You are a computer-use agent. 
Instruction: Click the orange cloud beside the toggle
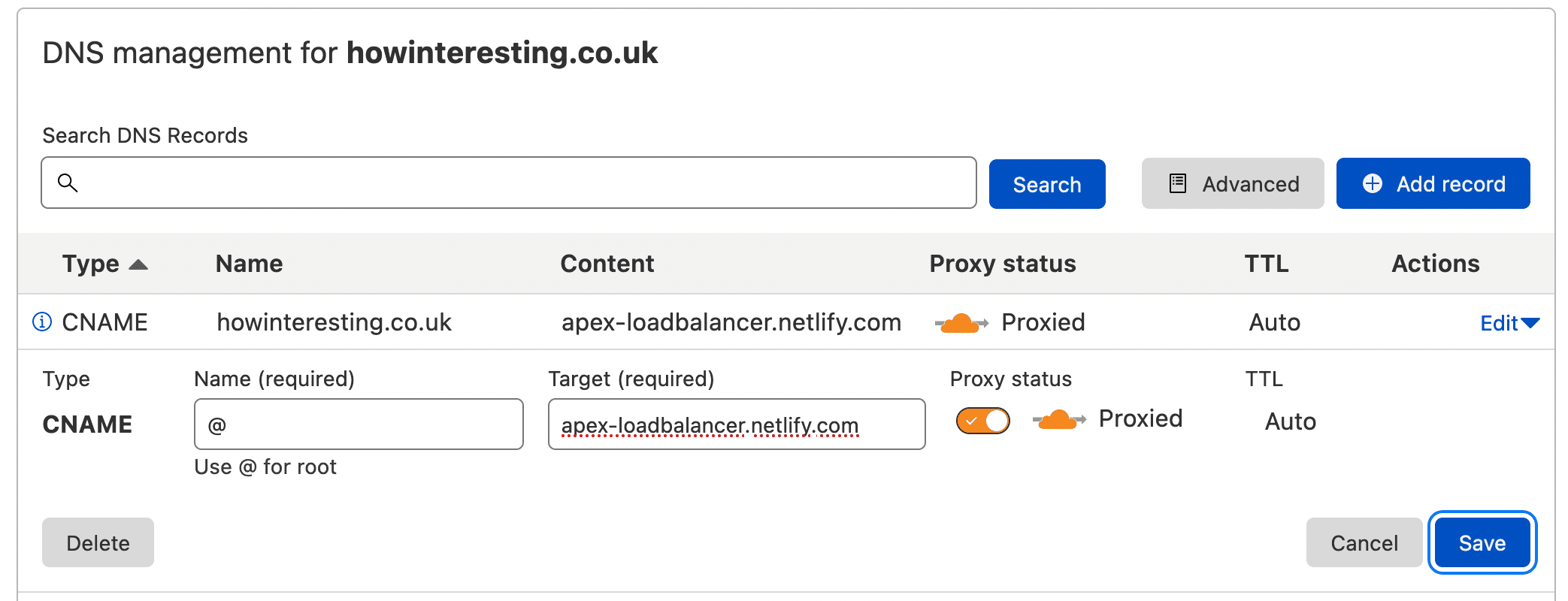1058,419
